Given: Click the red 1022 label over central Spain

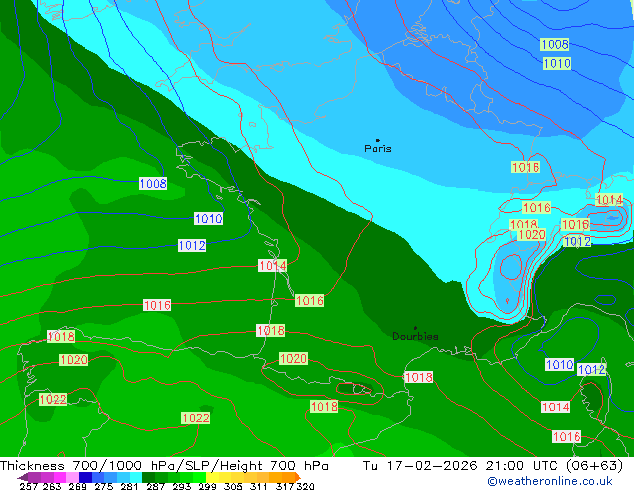Looking at the screenshot, I should pos(196,418).
